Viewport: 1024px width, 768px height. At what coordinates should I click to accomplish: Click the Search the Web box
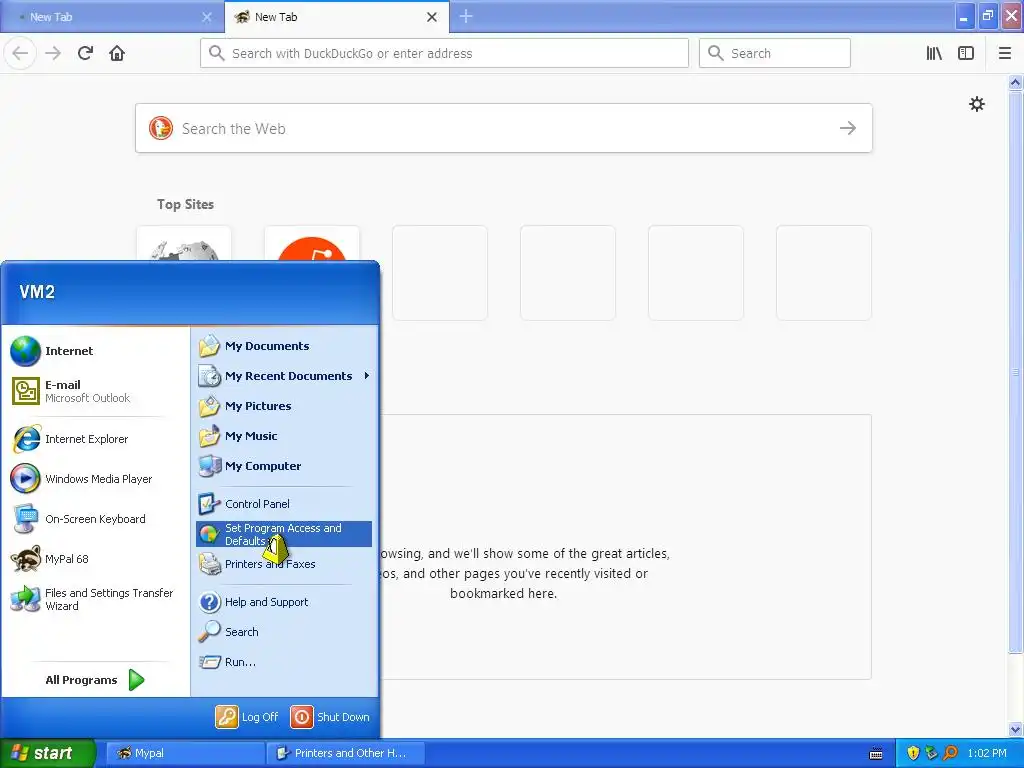(504, 128)
